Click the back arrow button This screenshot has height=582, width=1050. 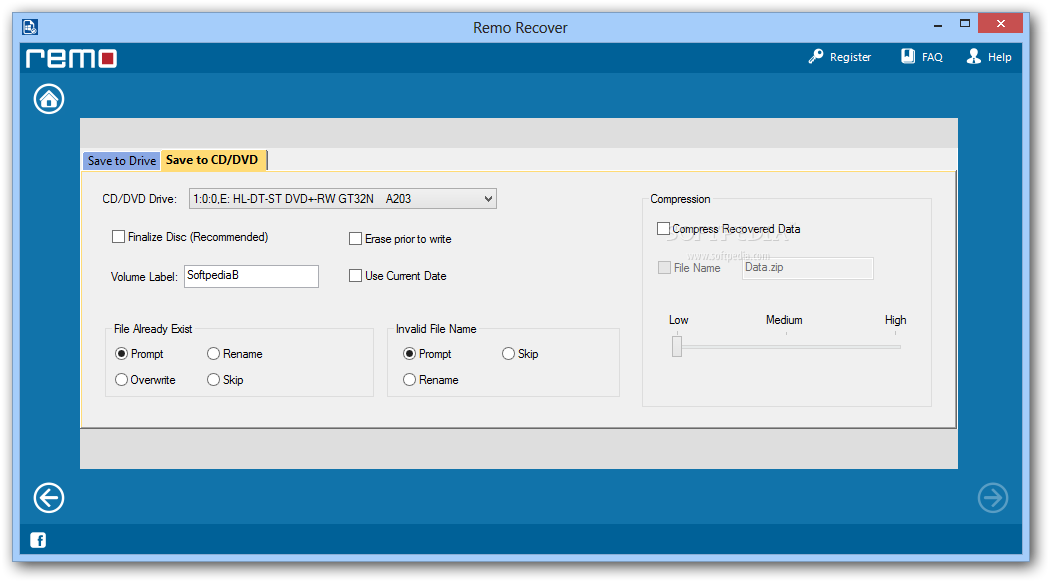pyautogui.click(x=49, y=498)
